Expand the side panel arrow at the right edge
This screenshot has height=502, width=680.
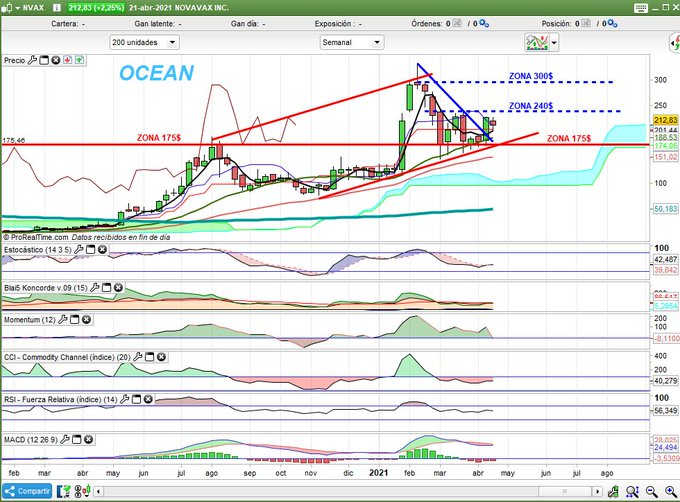point(675,43)
